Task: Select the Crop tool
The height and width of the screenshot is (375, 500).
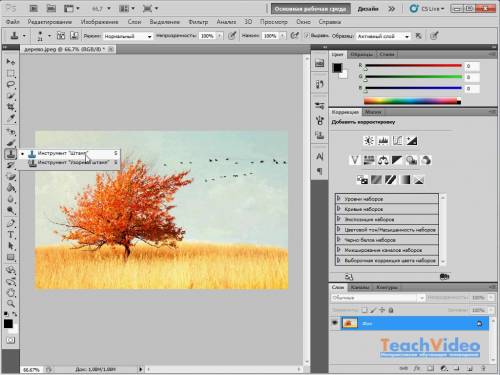Action: [11, 107]
